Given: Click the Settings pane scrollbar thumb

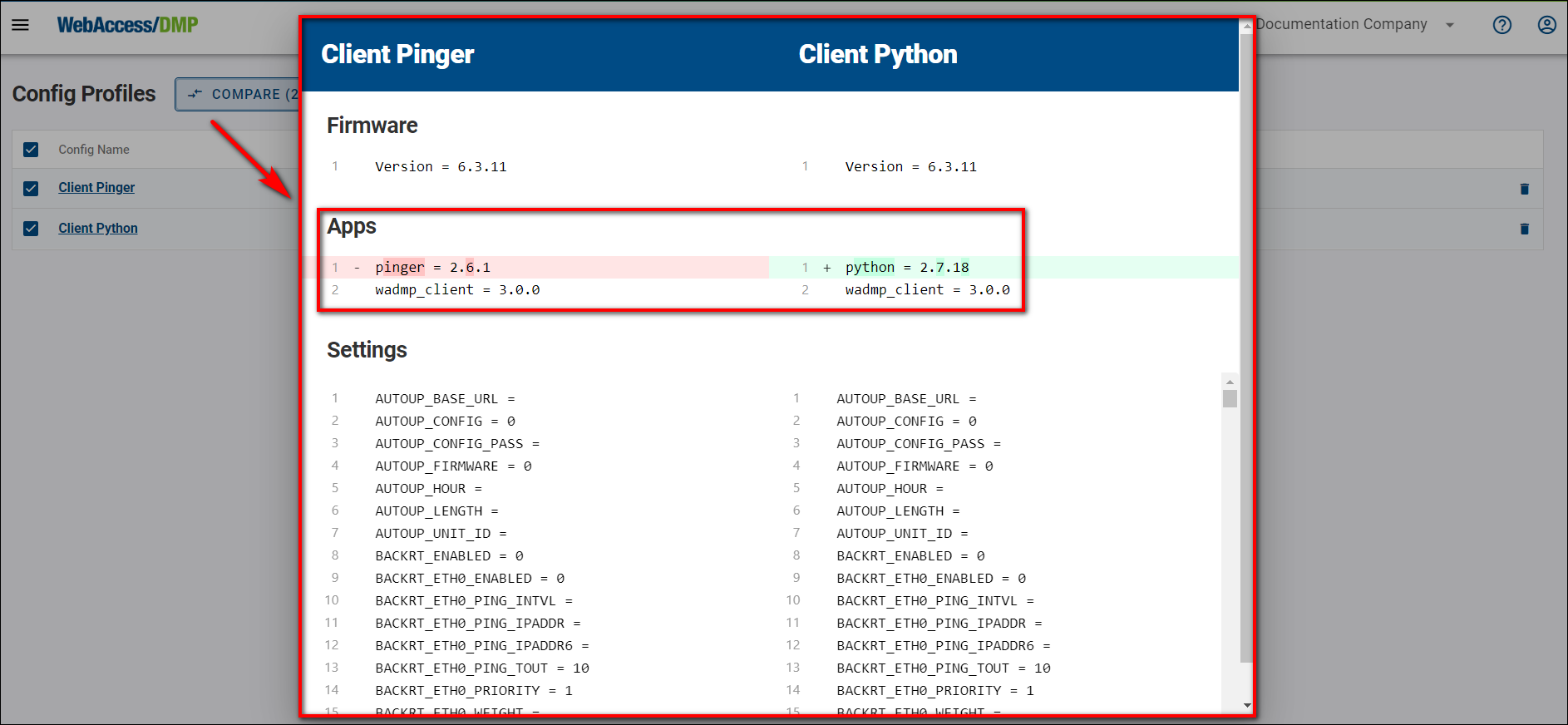Looking at the screenshot, I should pos(1230,398).
